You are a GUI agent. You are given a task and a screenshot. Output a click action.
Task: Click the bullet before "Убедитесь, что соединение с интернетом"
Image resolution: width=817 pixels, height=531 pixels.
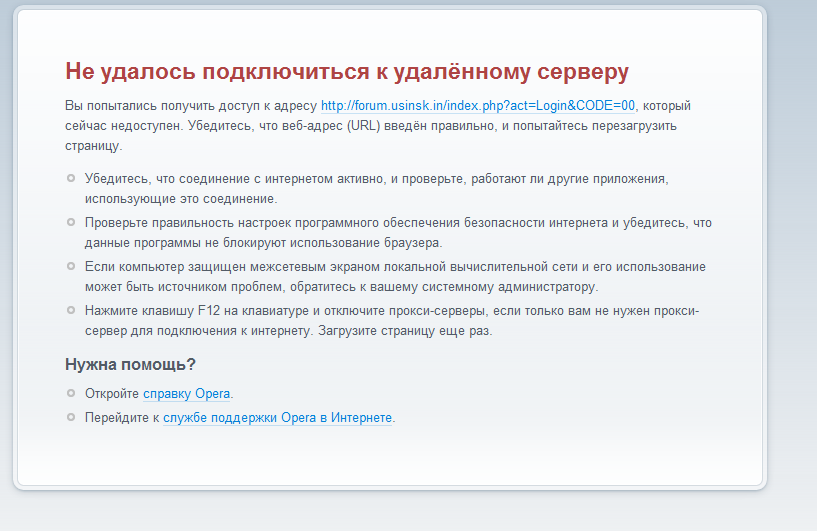pos(71,178)
